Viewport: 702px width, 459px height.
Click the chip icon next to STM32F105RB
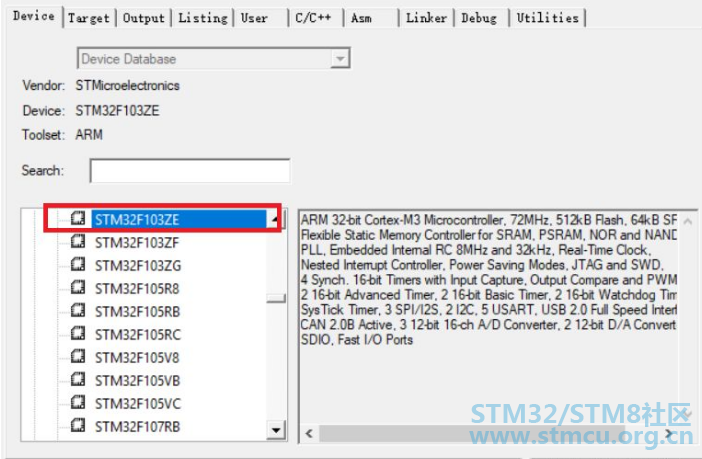click(x=79, y=311)
